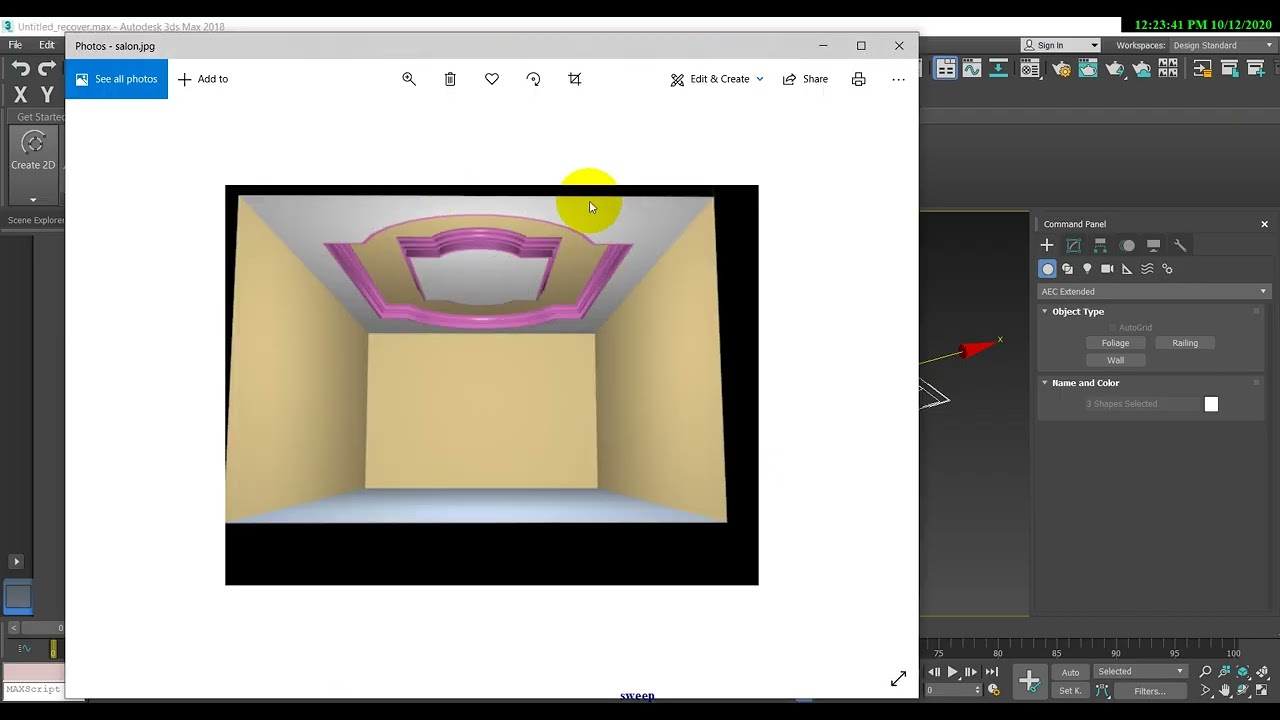The image size is (1280, 720).
Task: Click See all photos button
Action: 117,79
